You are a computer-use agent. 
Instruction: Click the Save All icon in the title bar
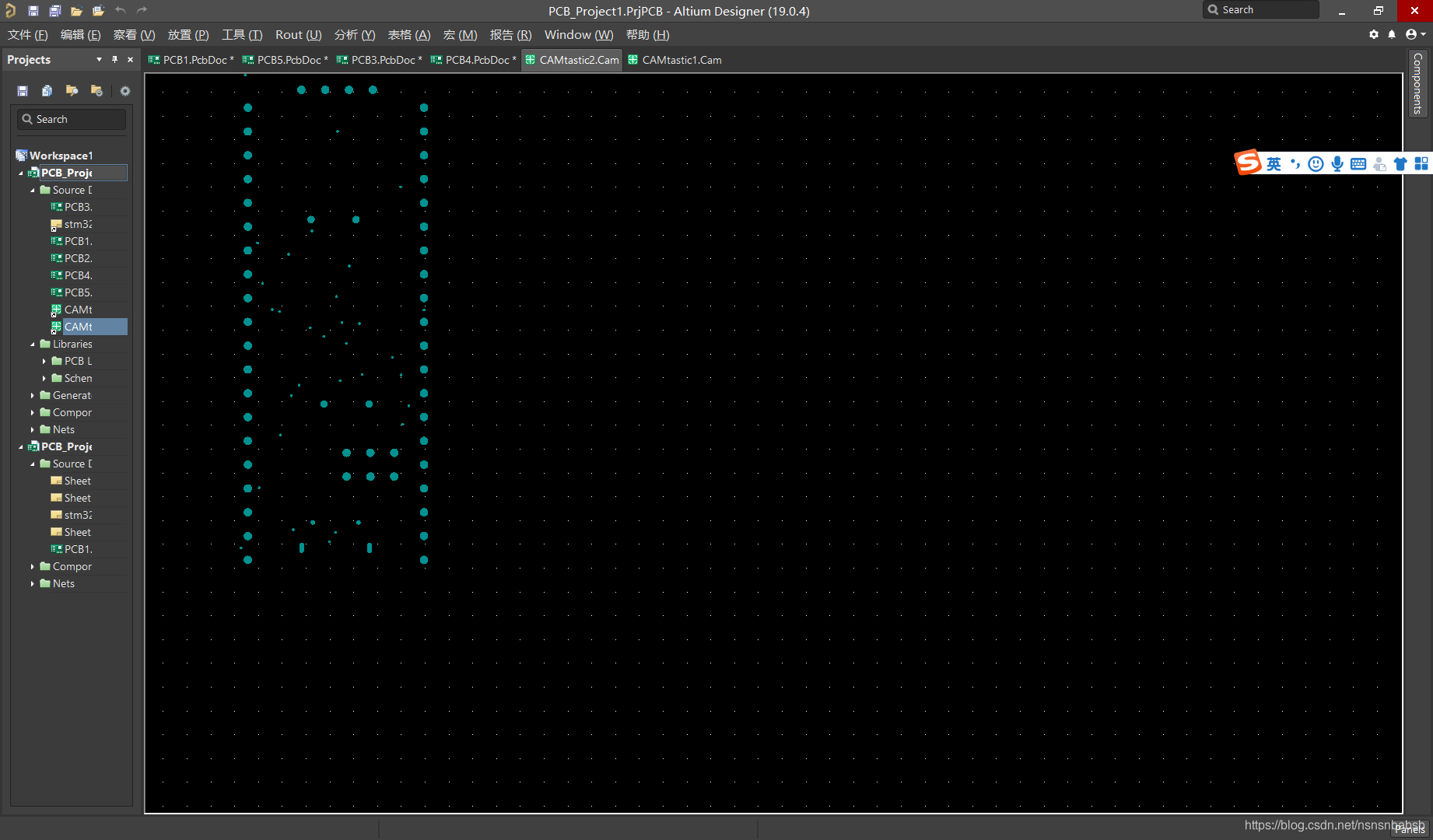[x=55, y=11]
